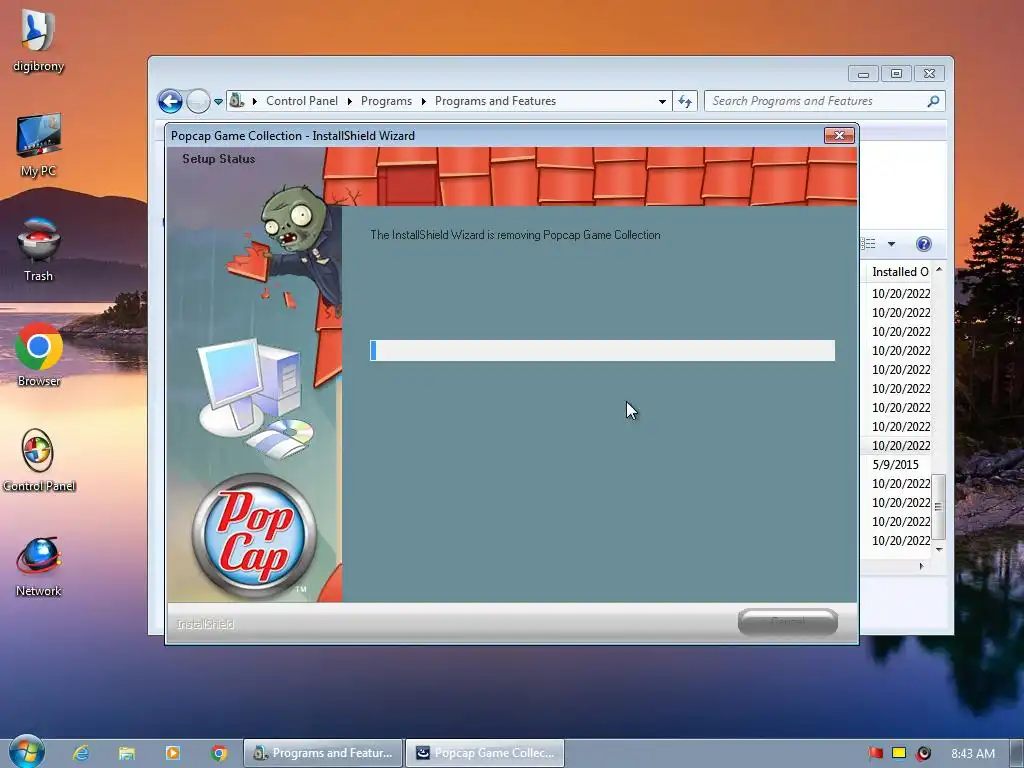This screenshot has height=768, width=1024.
Task: Open the blue Help button
Action: [x=923, y=244]
